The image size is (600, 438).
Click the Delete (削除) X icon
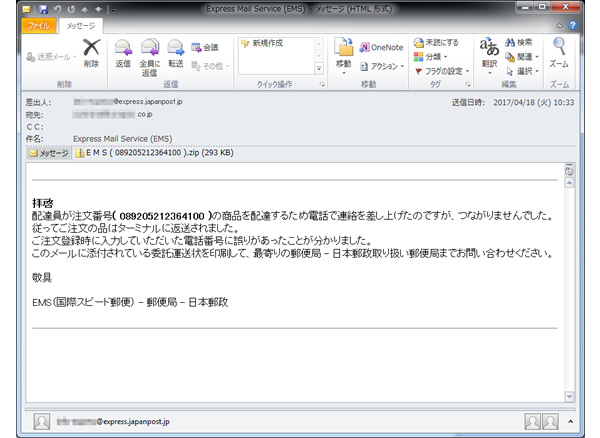[91, 48]
